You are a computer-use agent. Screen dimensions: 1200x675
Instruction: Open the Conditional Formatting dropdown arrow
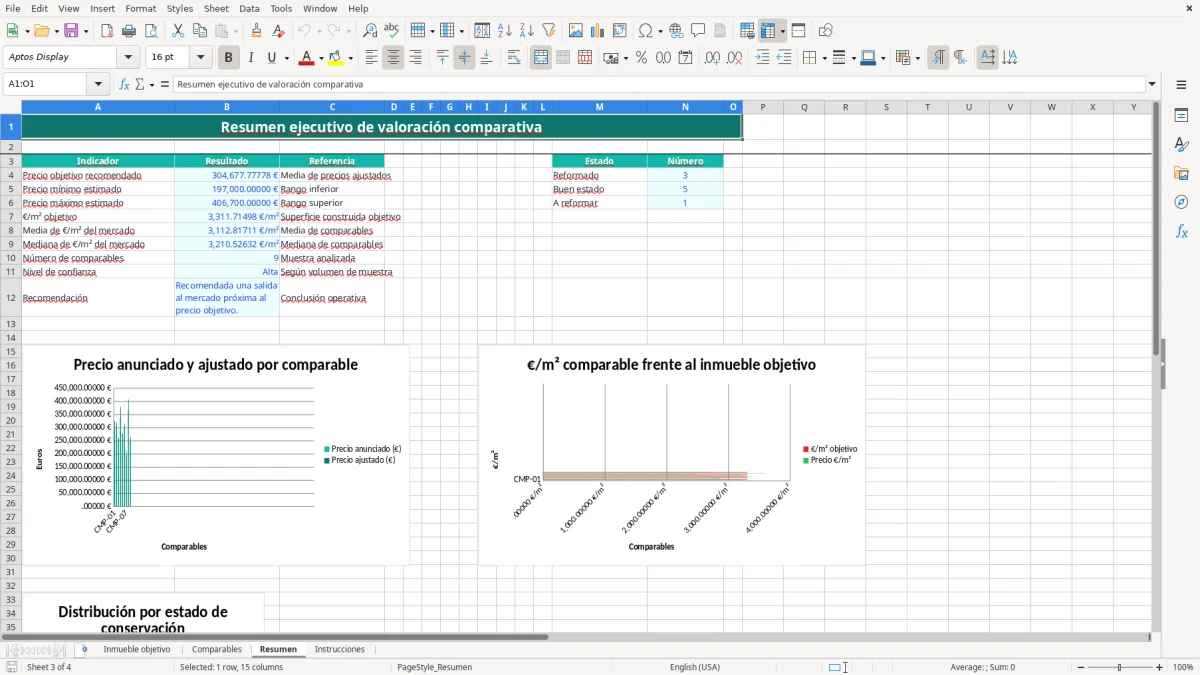918,58
